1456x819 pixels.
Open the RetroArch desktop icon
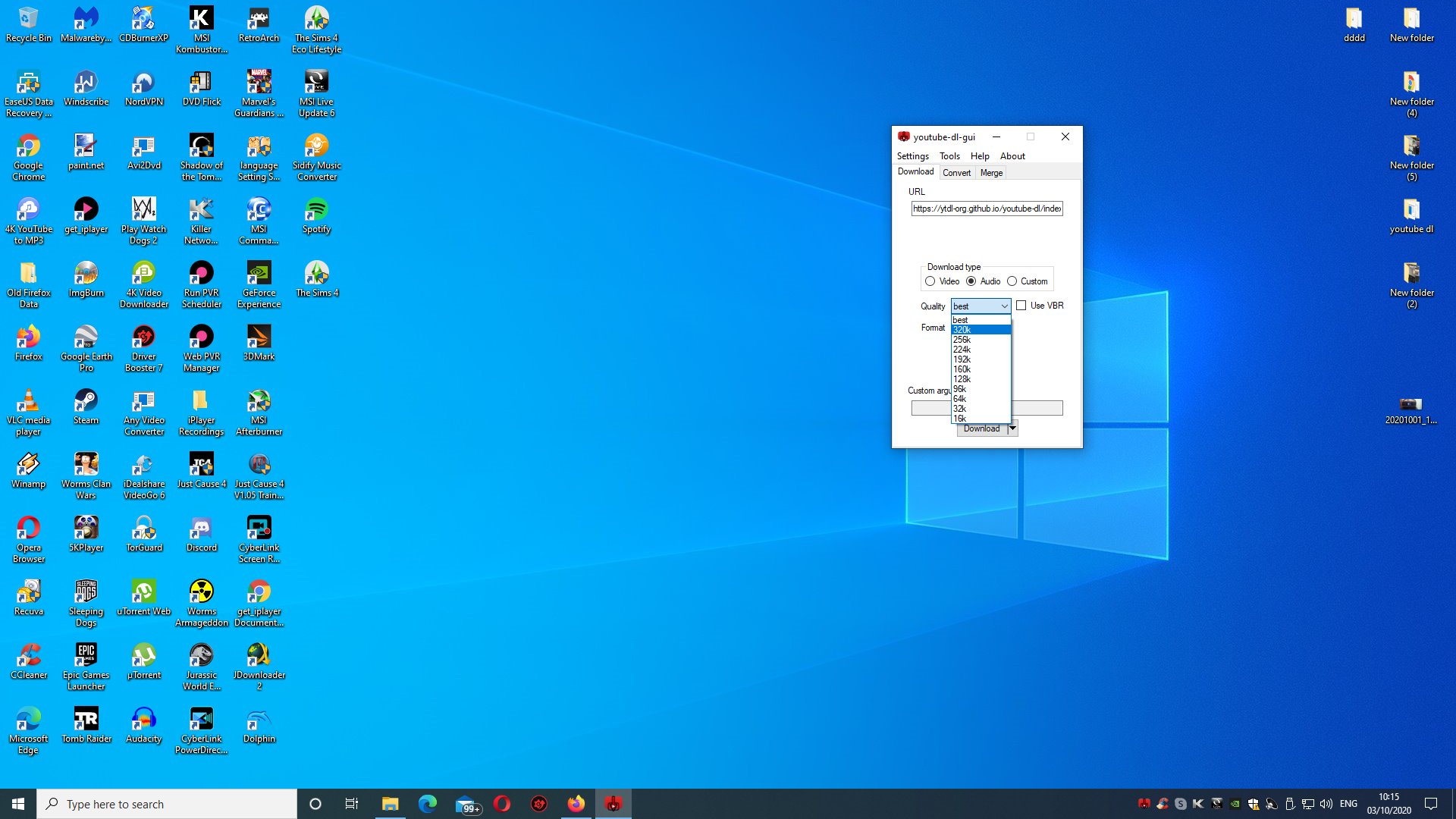coord(259,25)
